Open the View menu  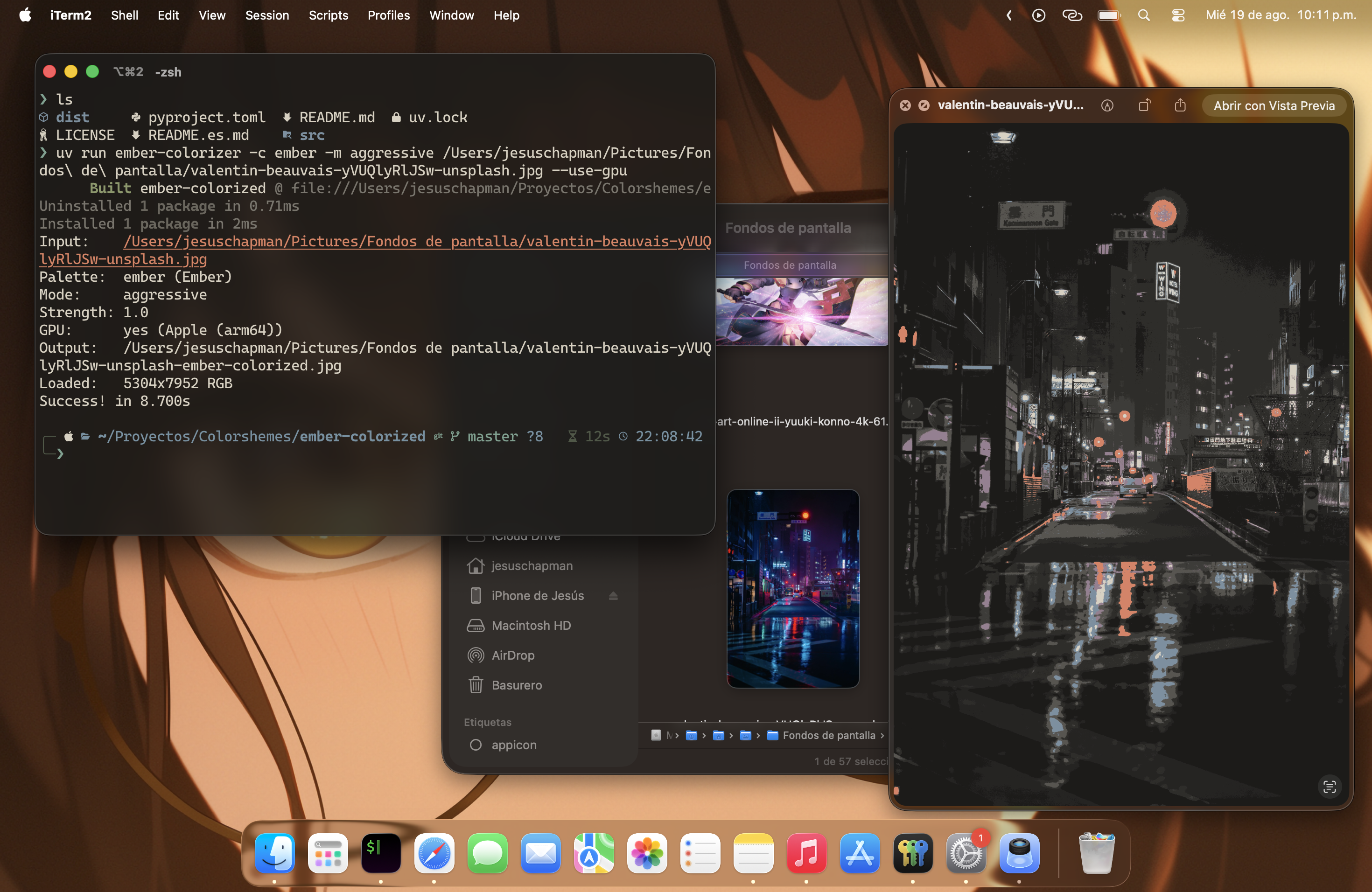pos(212,15)
